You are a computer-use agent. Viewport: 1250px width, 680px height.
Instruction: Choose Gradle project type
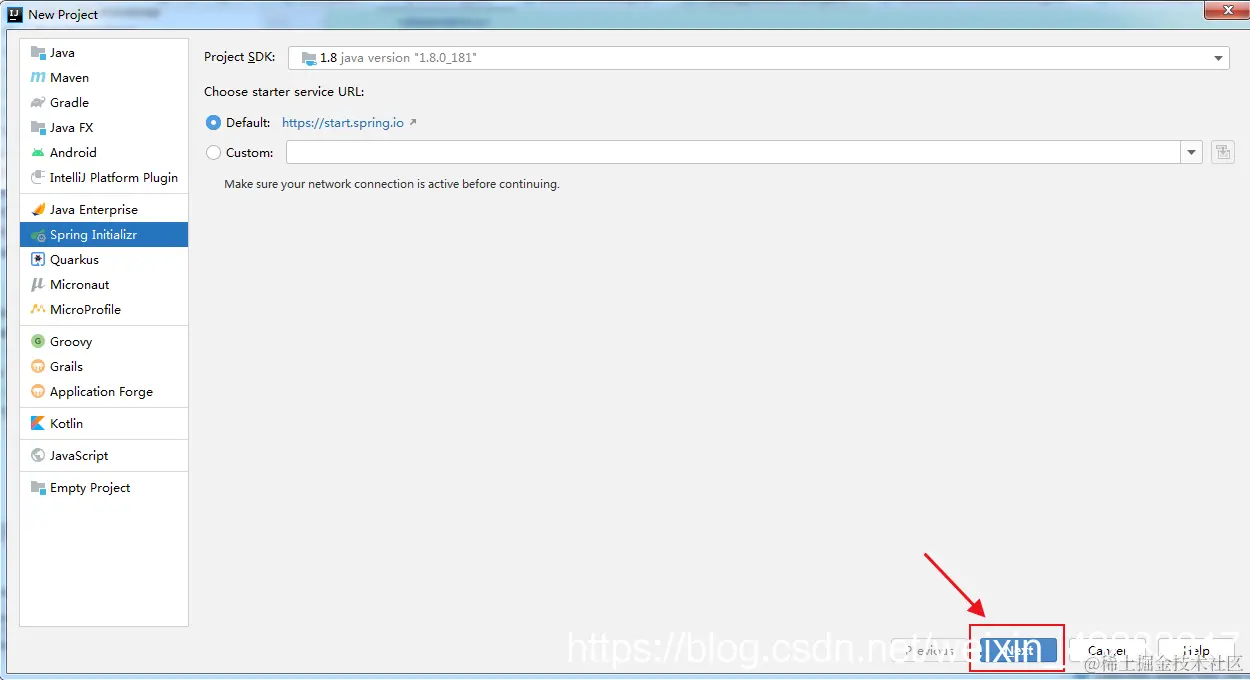pos(104,103)
